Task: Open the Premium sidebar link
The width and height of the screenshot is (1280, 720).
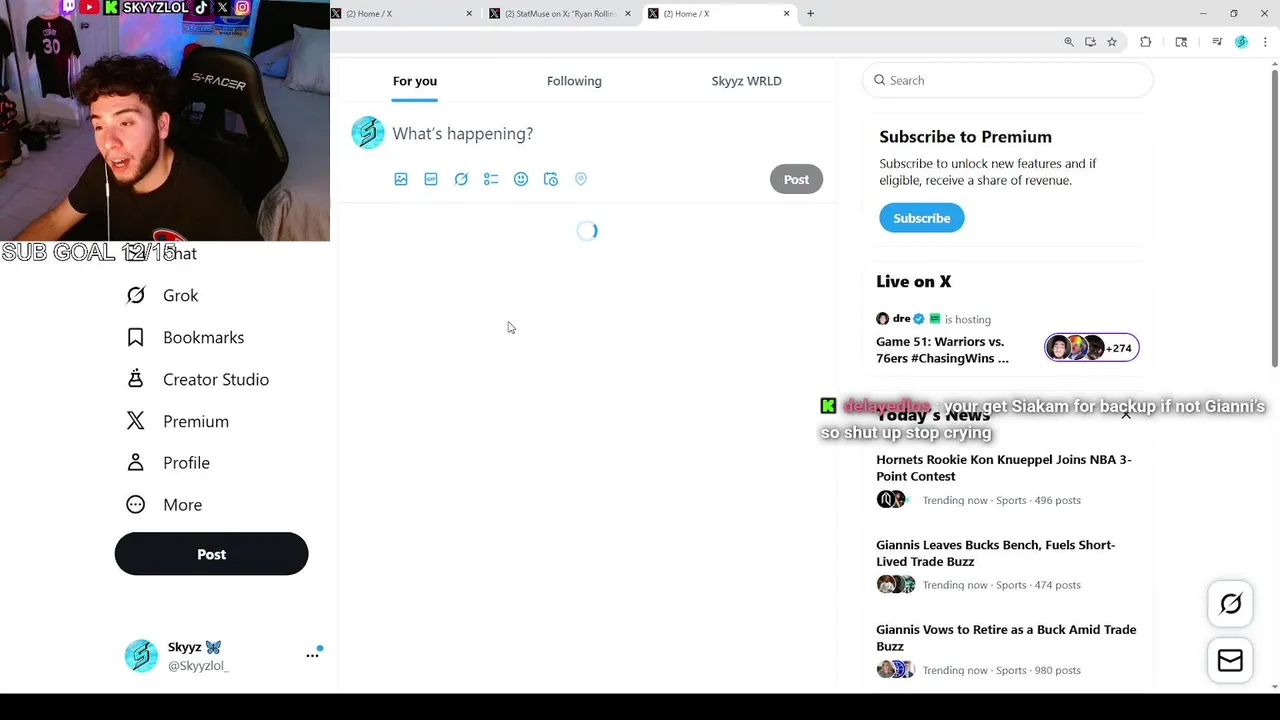Action: (196, 421)
